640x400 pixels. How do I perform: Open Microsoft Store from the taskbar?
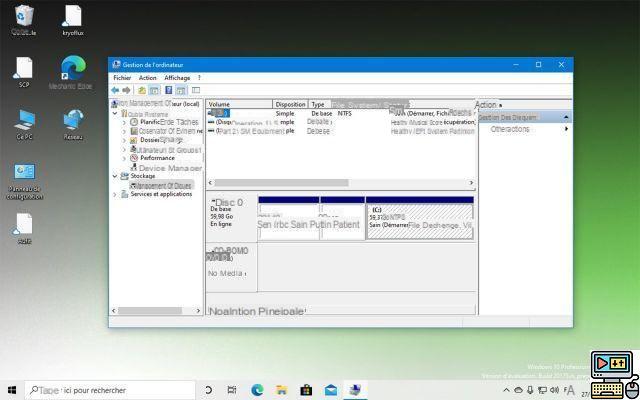(306, 390)
